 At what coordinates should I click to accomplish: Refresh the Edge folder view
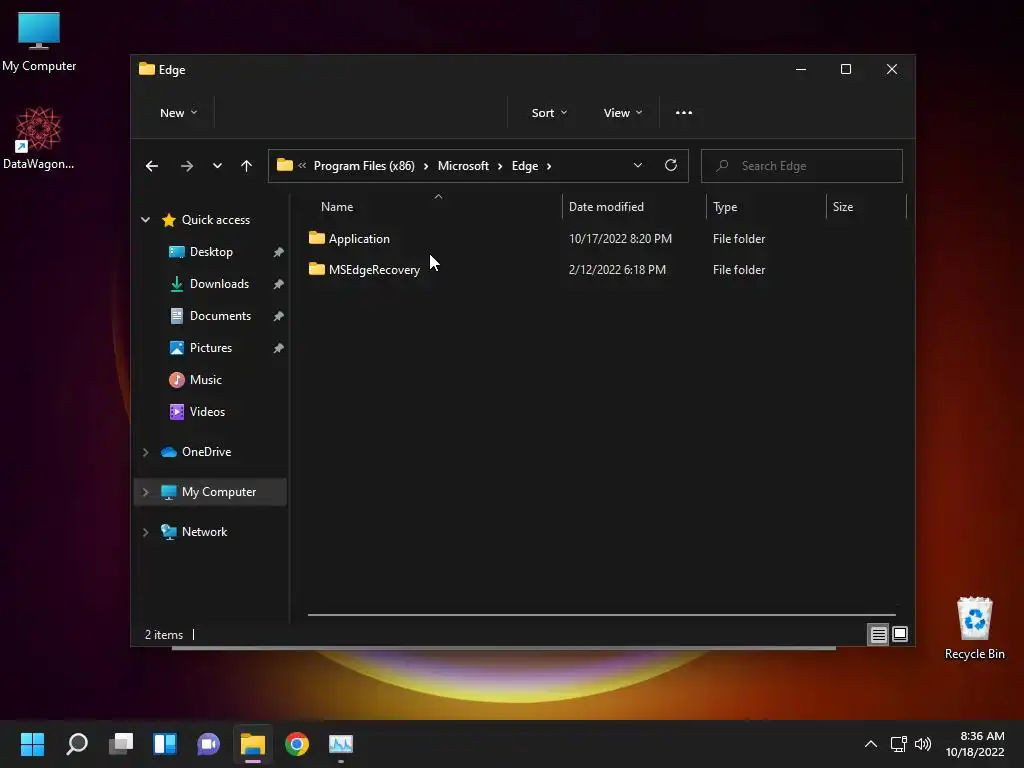[x=671, y=165]
